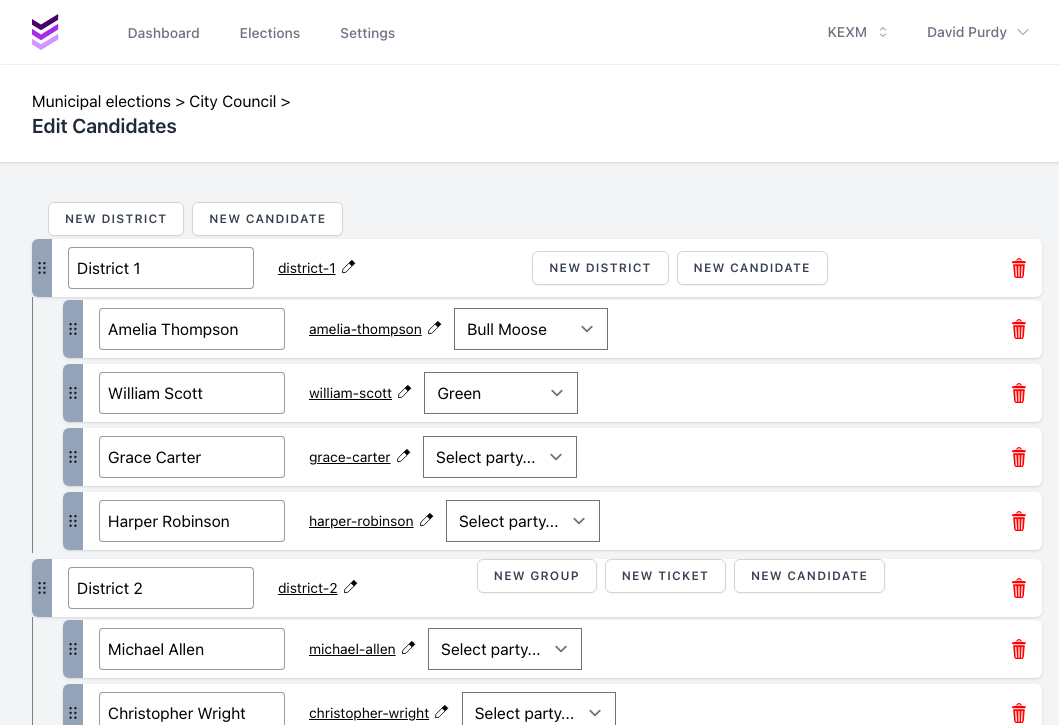Click the purple app logo
The width and height of the screenshot is (1059, 725).
point(45,32)
